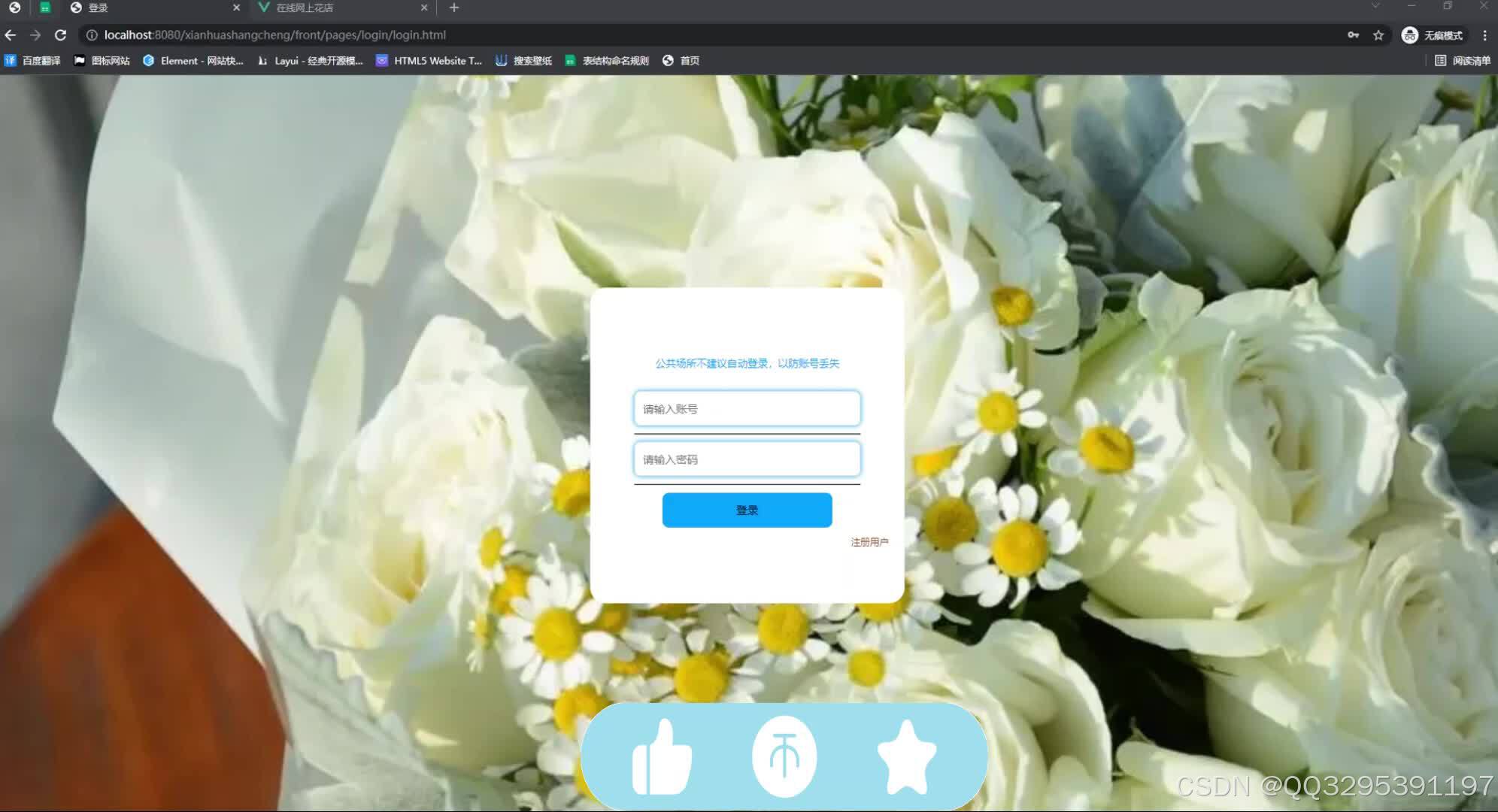Open the Element bookmark
The width and height of the screenshot is (1498, 812).
click(193, 61)
